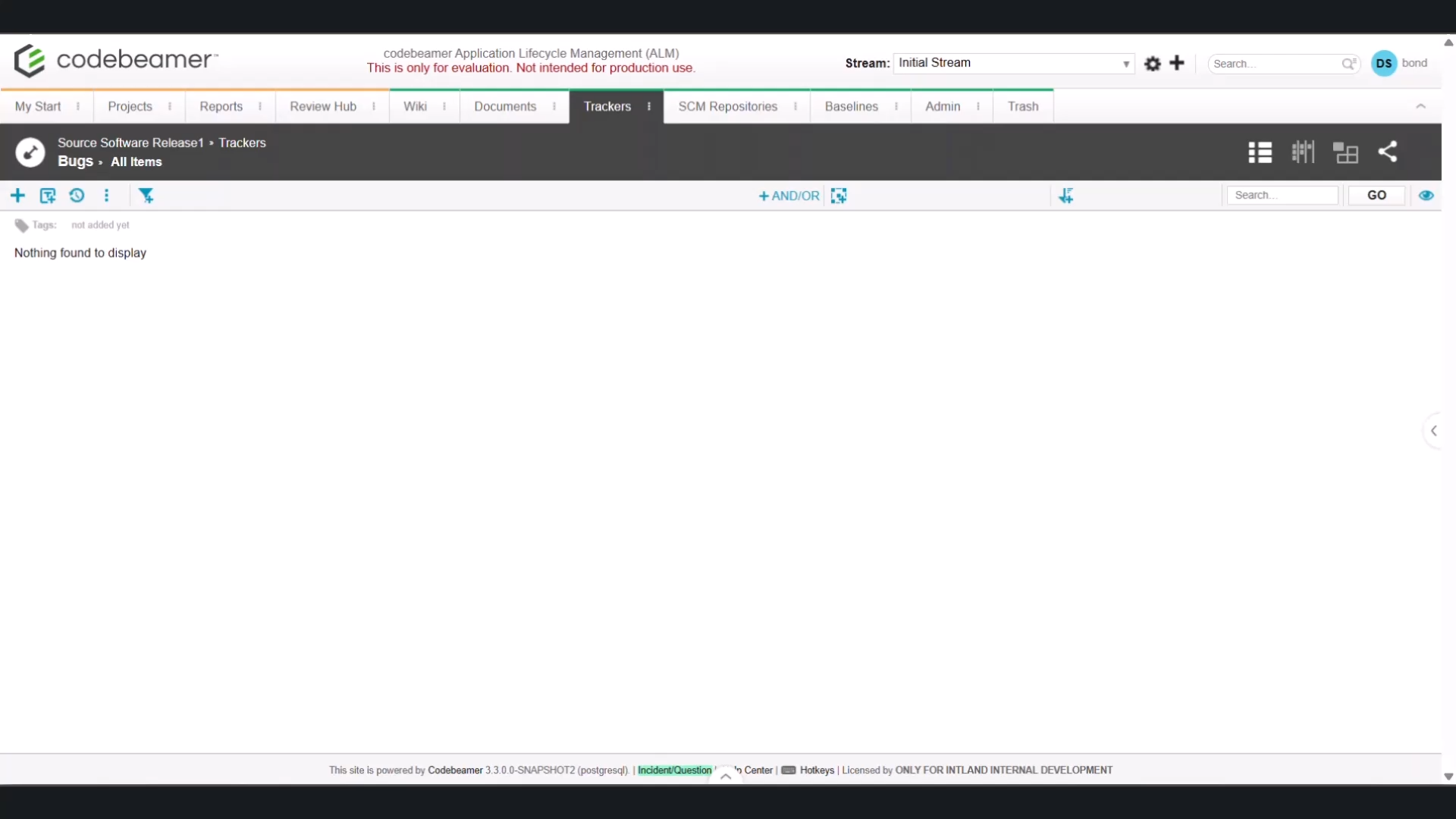Toggle the eye visibility icon
This screenshot has width=1456, height=819.
[x=1426, y=196]
